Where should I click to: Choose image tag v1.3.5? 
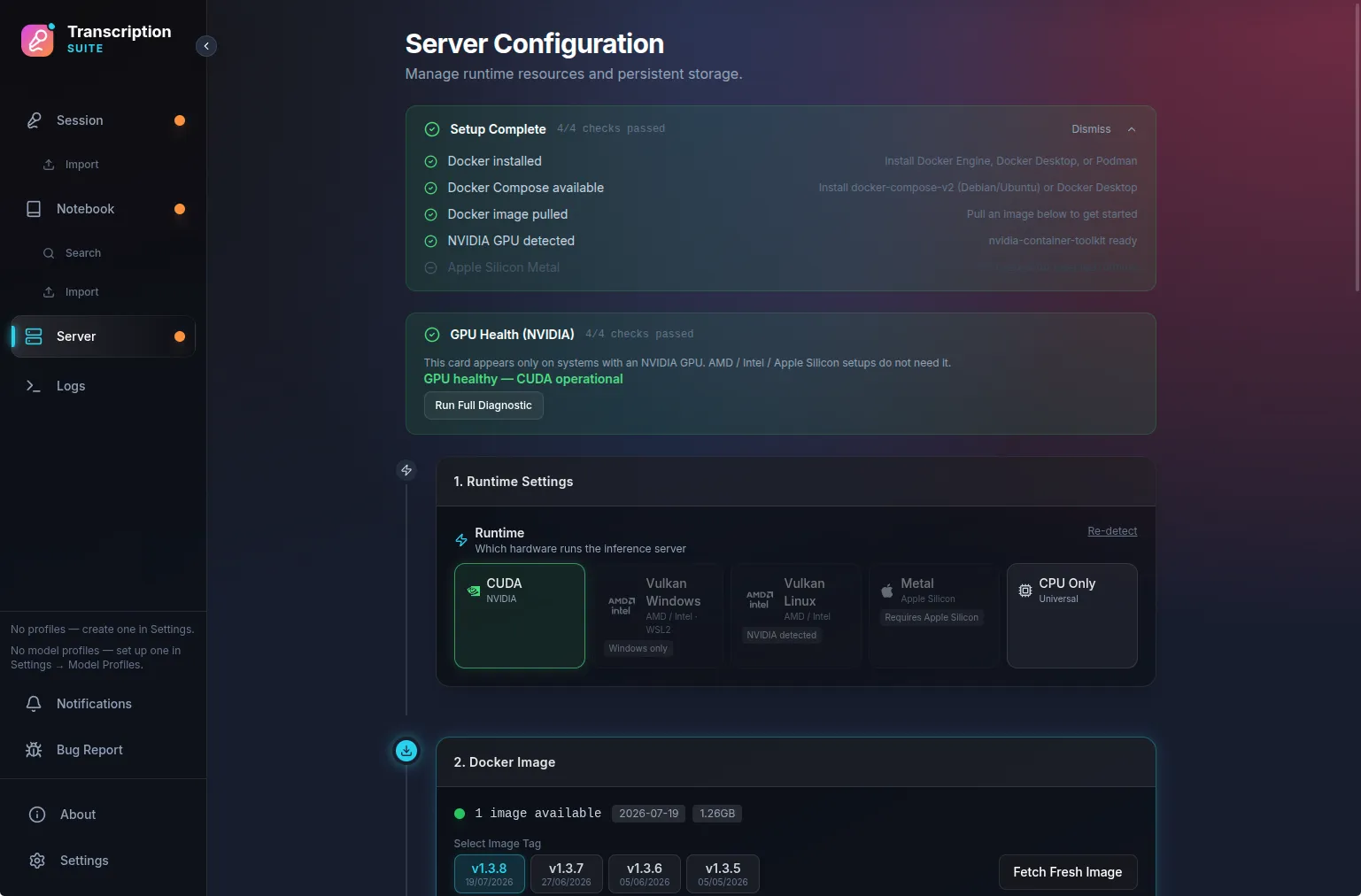[723, 874]
